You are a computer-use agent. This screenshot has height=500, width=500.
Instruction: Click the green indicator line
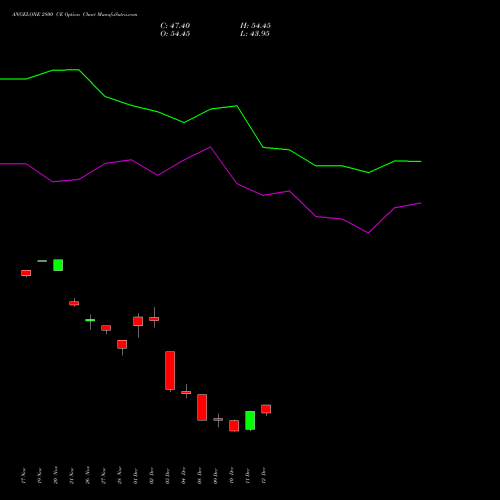[x=210, y=109]
